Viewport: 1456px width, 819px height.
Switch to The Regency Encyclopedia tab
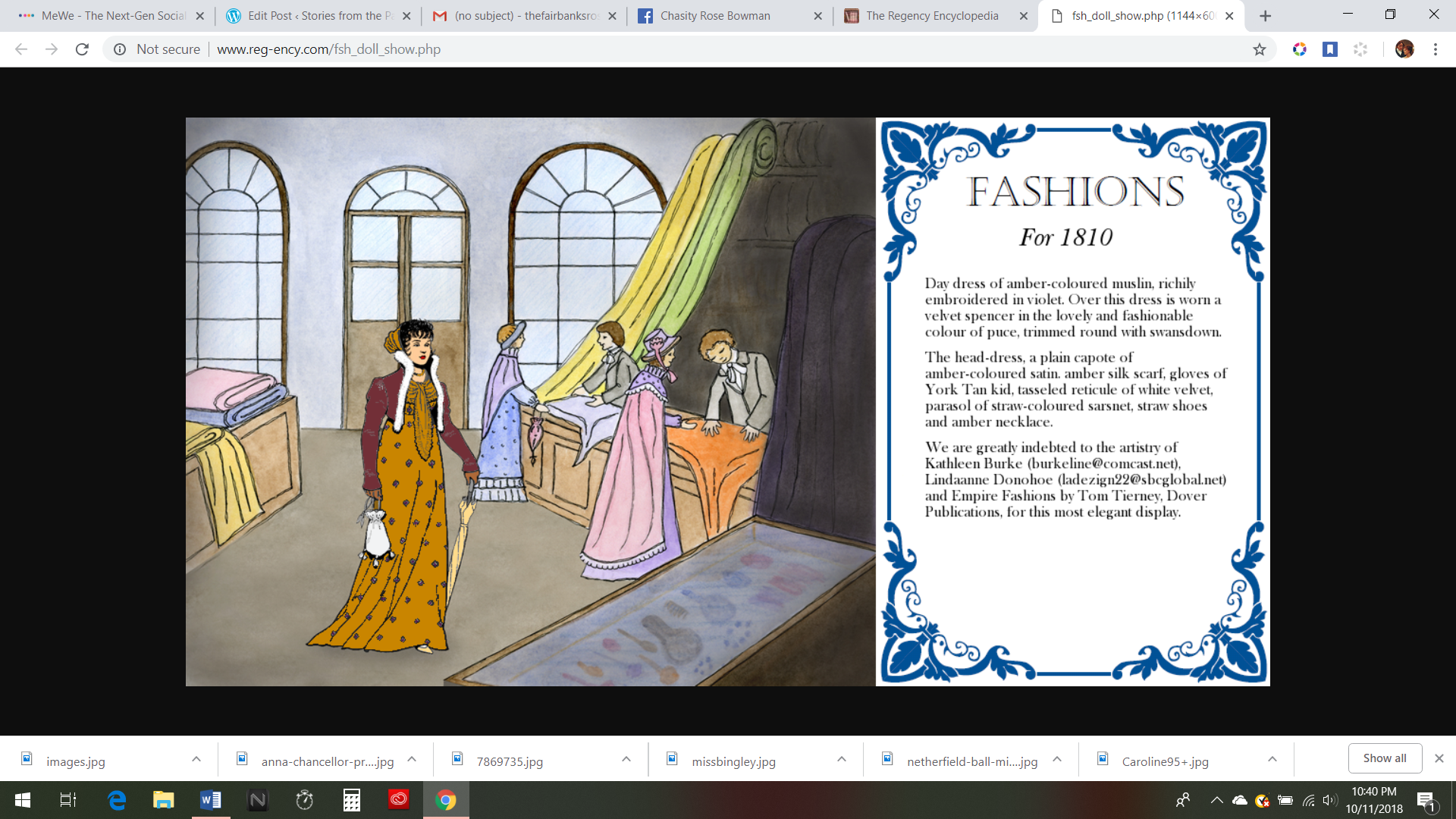coord(932,16)
